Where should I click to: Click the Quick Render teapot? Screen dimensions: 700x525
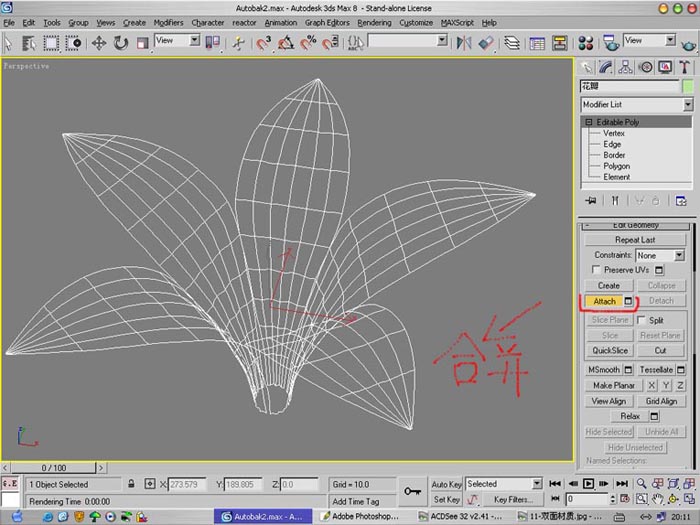[688, 44]
